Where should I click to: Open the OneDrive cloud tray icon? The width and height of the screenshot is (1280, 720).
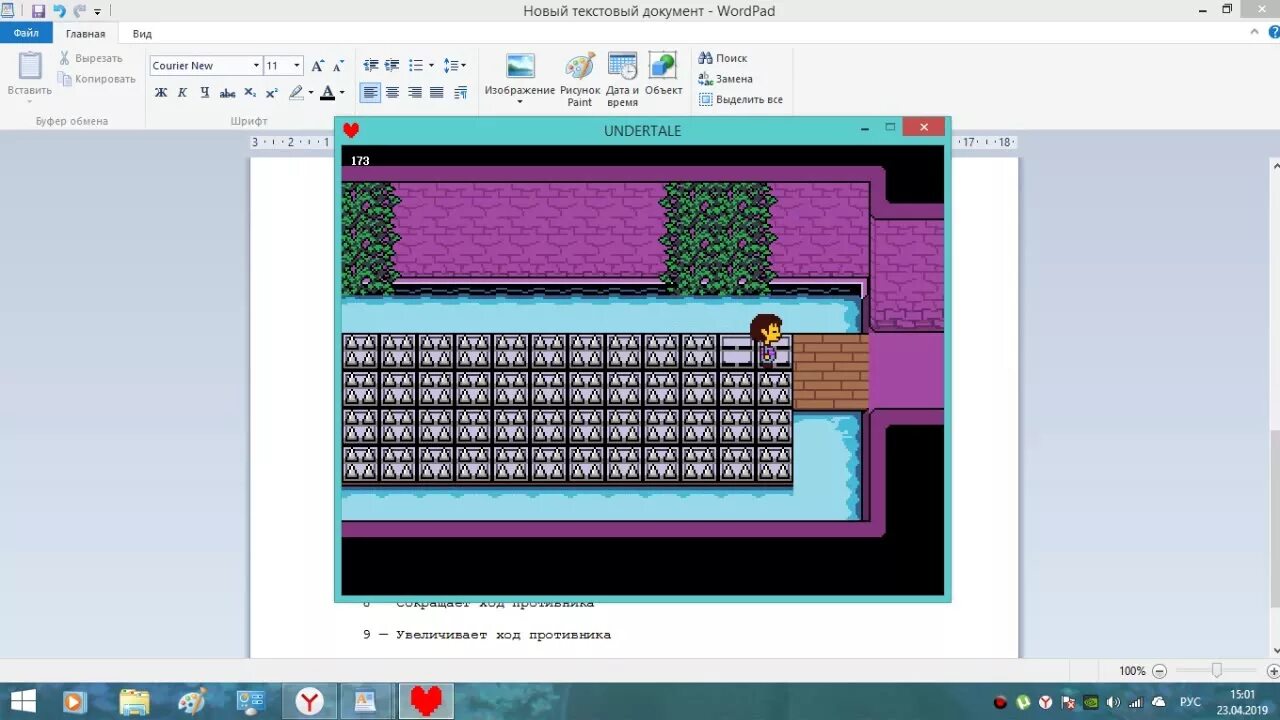click(x=1159, y=702)
